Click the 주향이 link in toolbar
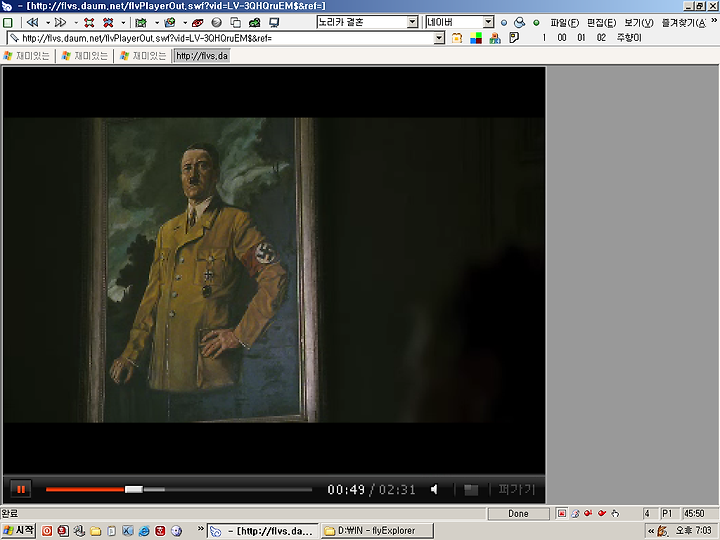This screenshot has height=540, width=720. [x=629, y=38]
